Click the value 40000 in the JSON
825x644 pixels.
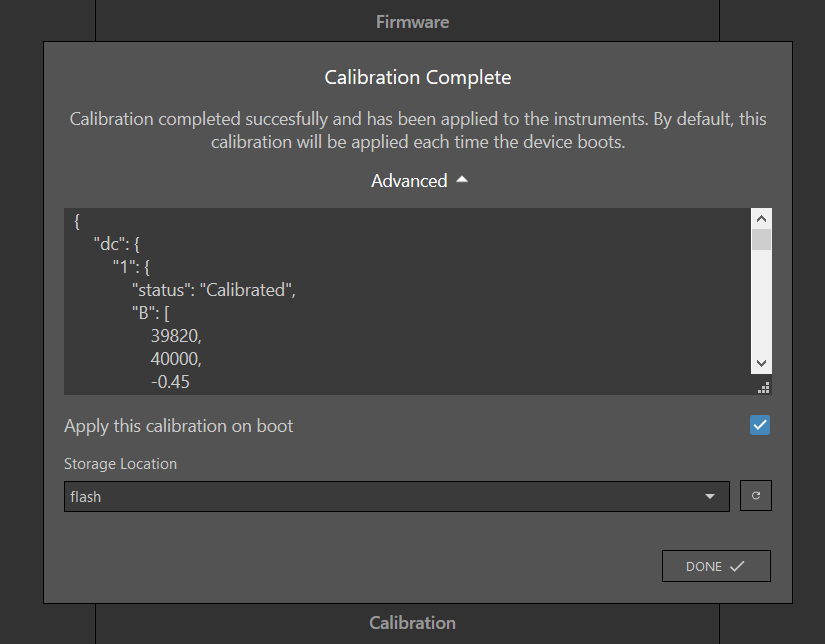coord(176,359)
